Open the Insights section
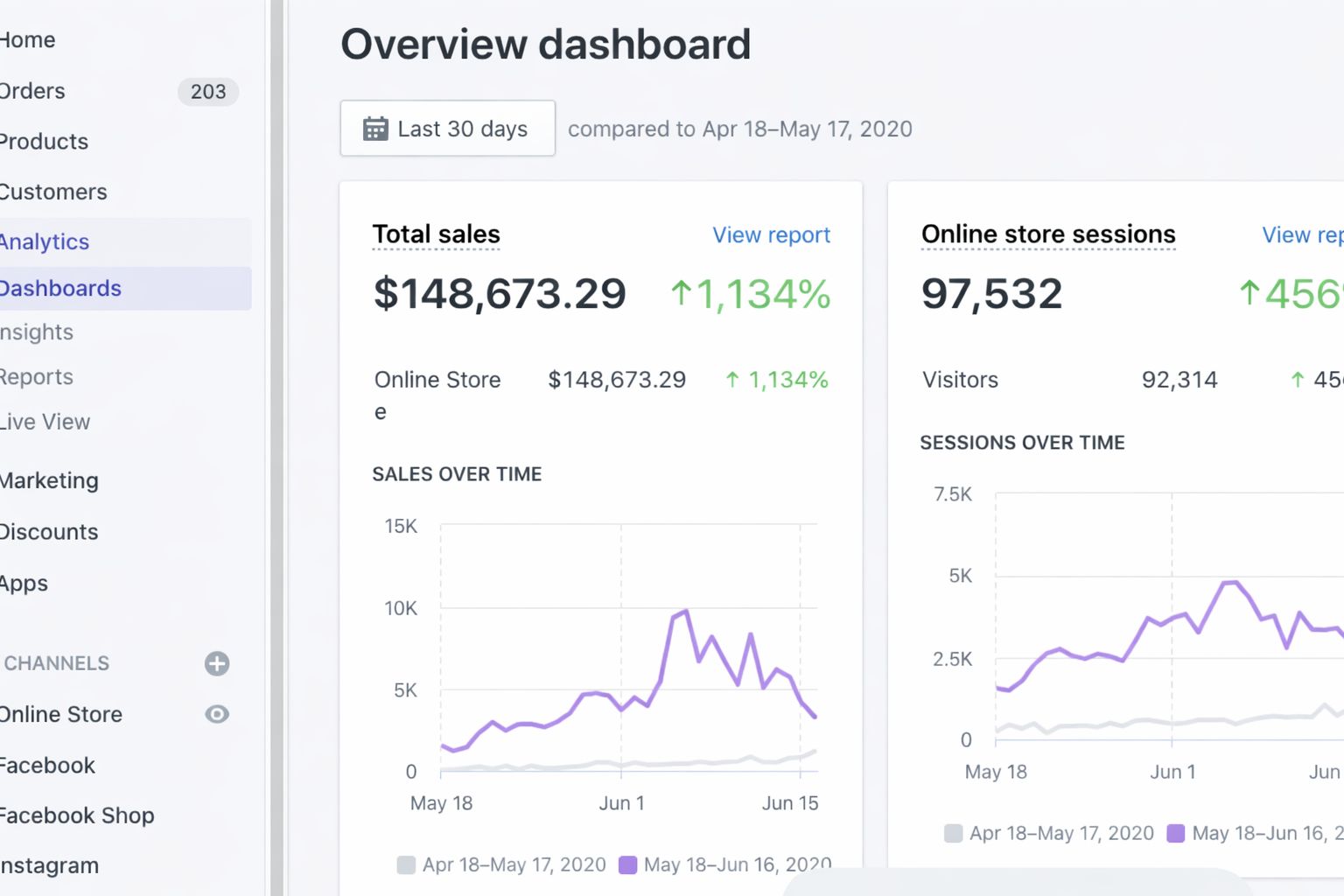 37,332
